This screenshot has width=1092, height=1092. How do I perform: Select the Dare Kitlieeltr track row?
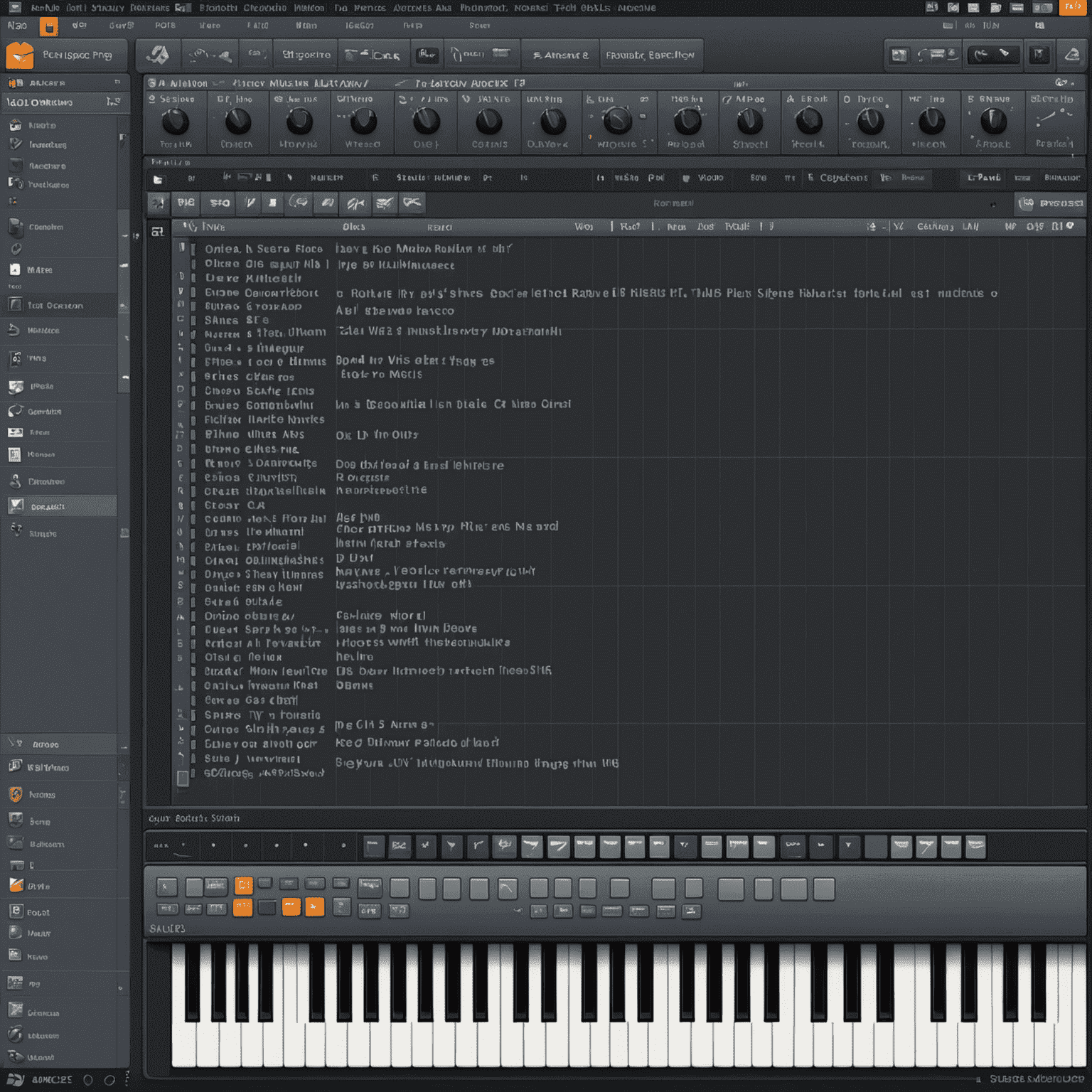(253, 278)
